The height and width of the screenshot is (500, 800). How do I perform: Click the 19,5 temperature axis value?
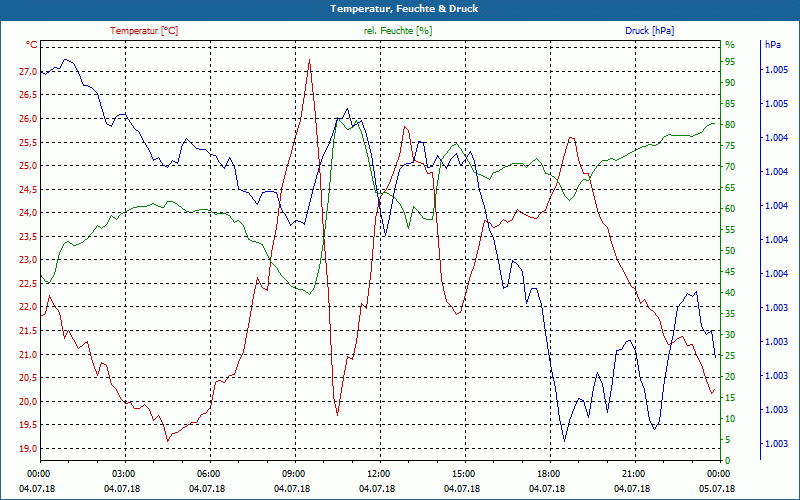[28, 425]
